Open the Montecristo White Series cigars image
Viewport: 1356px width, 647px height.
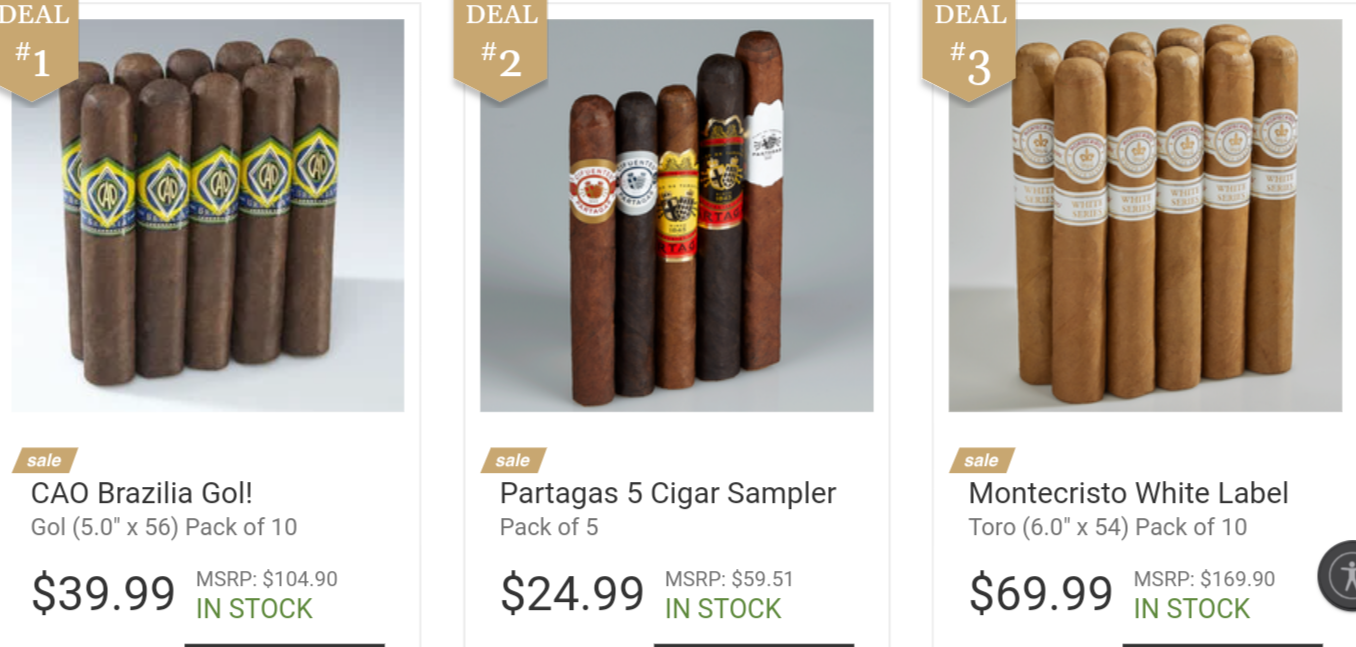(1145, 215)
